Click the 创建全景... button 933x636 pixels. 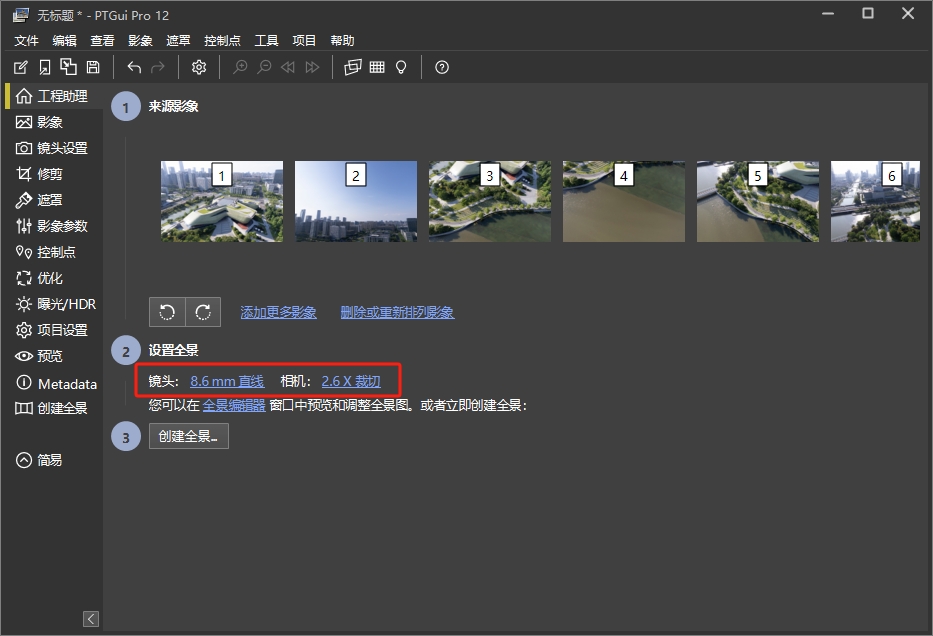(189, 436)
